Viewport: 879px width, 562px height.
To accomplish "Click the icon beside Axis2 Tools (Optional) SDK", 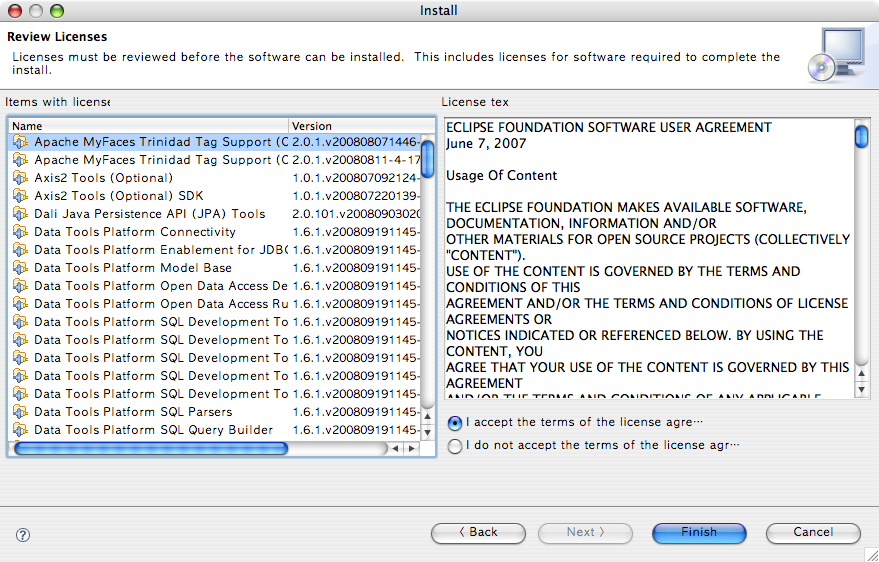I will pyautogui.click(x=20, y=196).
